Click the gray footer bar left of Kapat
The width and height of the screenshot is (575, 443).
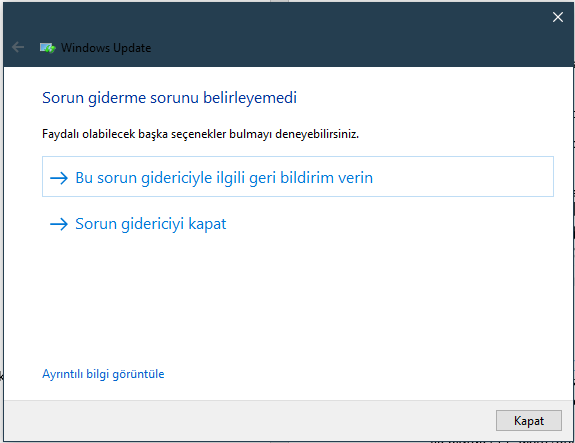(x=249, y=421)
